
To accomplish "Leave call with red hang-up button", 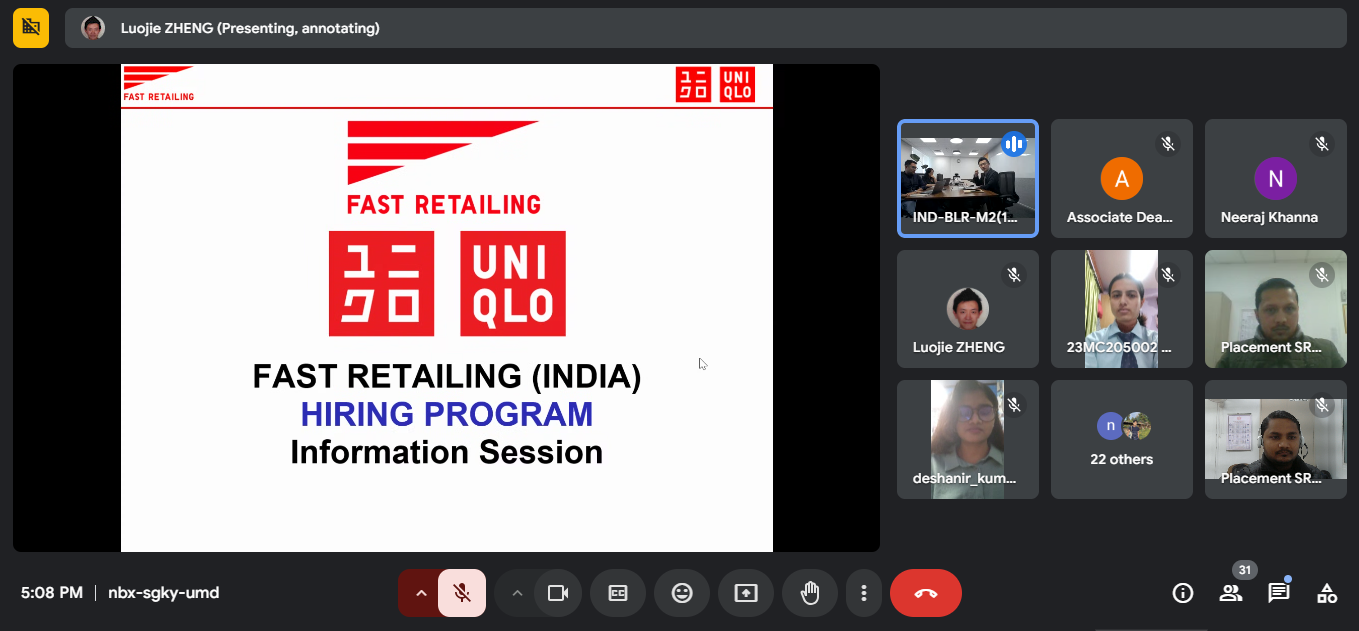I will (x=926, y=593).
